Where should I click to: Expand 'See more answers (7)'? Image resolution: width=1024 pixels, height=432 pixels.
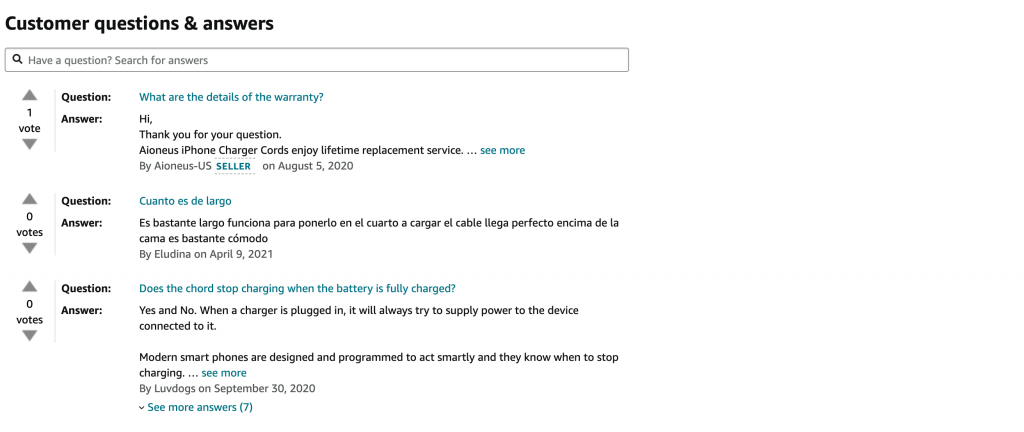[x=196, y=407]
